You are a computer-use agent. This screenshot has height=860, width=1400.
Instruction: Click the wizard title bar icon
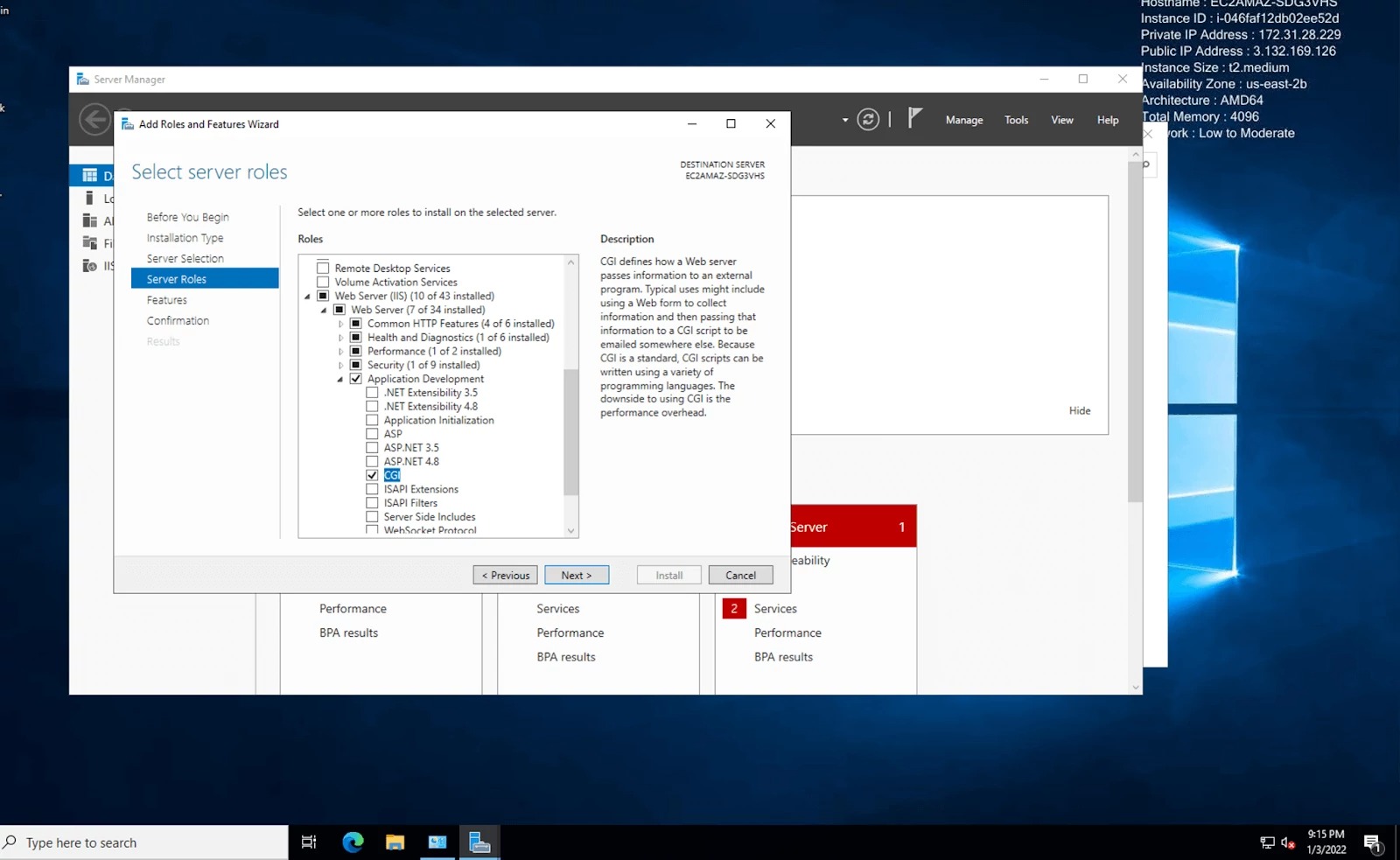pos(128,124)
